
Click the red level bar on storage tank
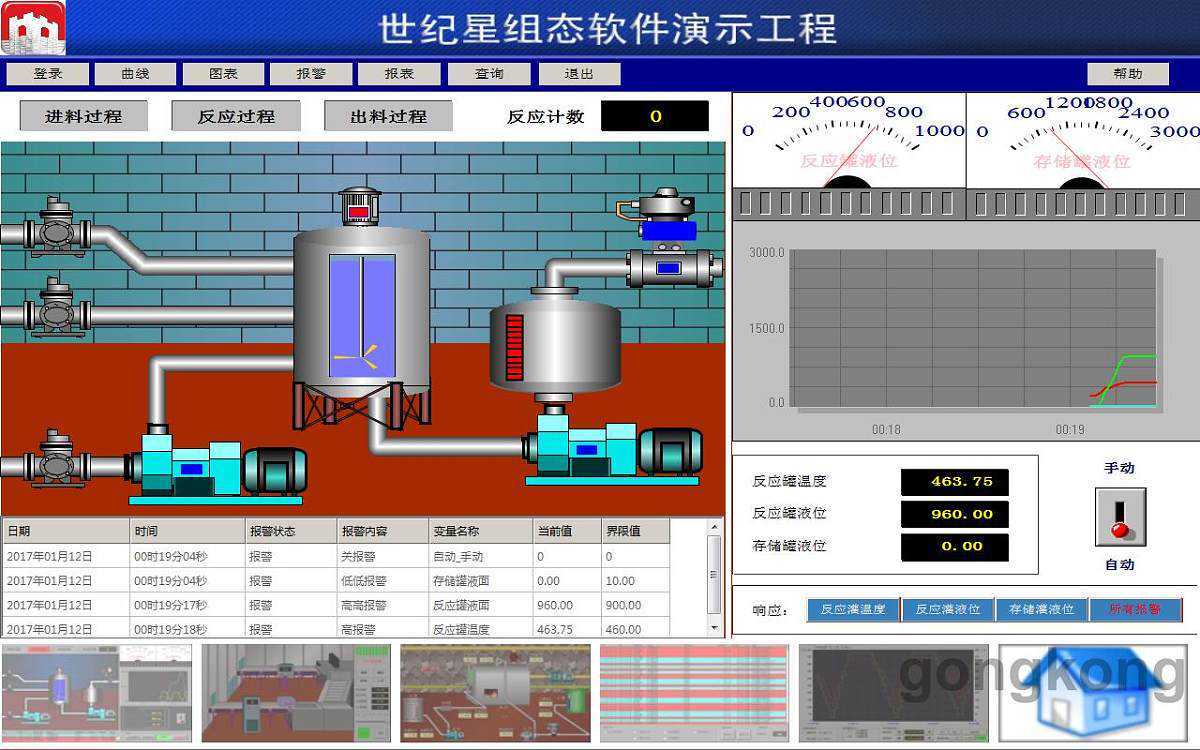coord(514,347)
